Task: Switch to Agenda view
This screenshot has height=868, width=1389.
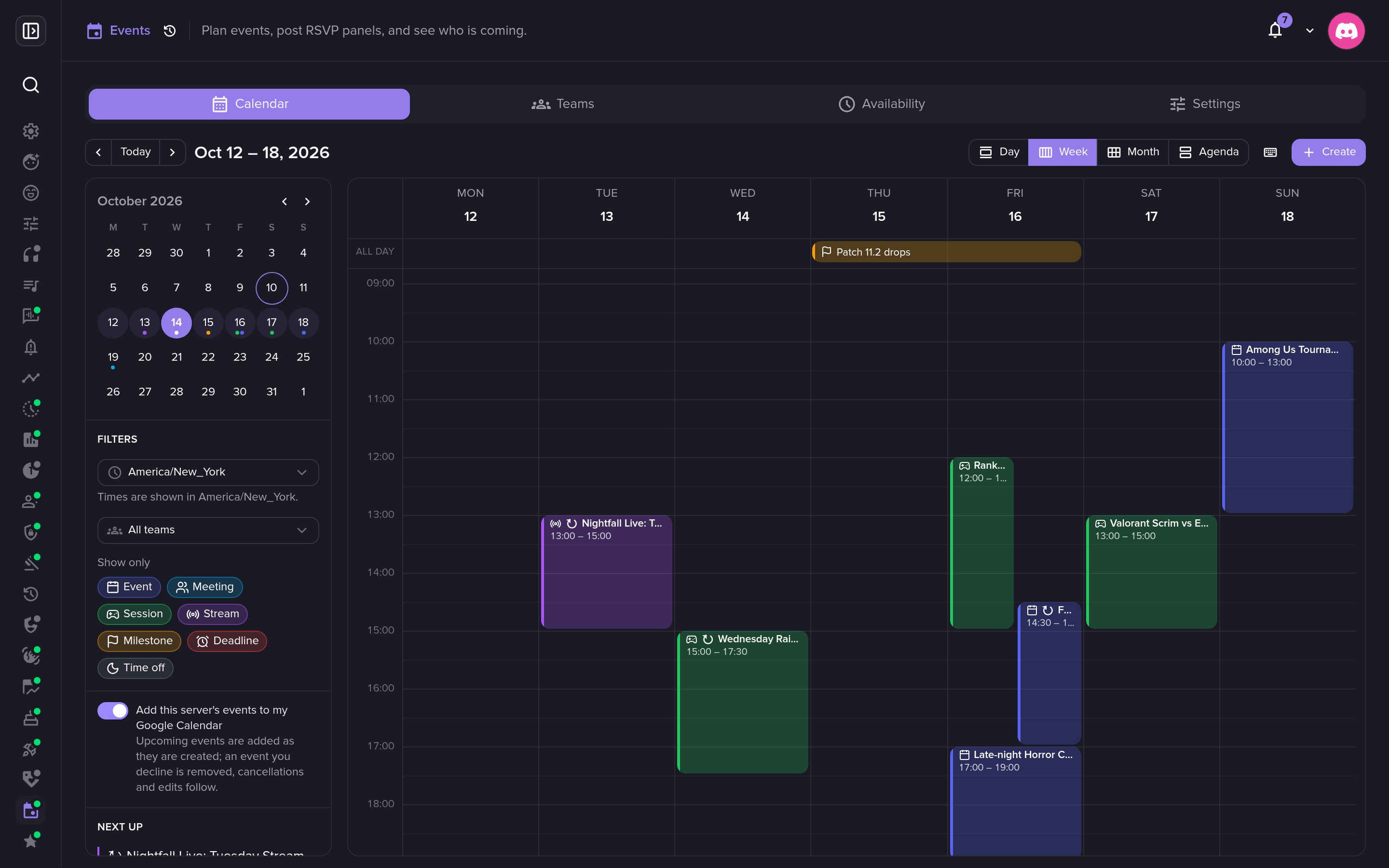Action: pos(1208,152)
